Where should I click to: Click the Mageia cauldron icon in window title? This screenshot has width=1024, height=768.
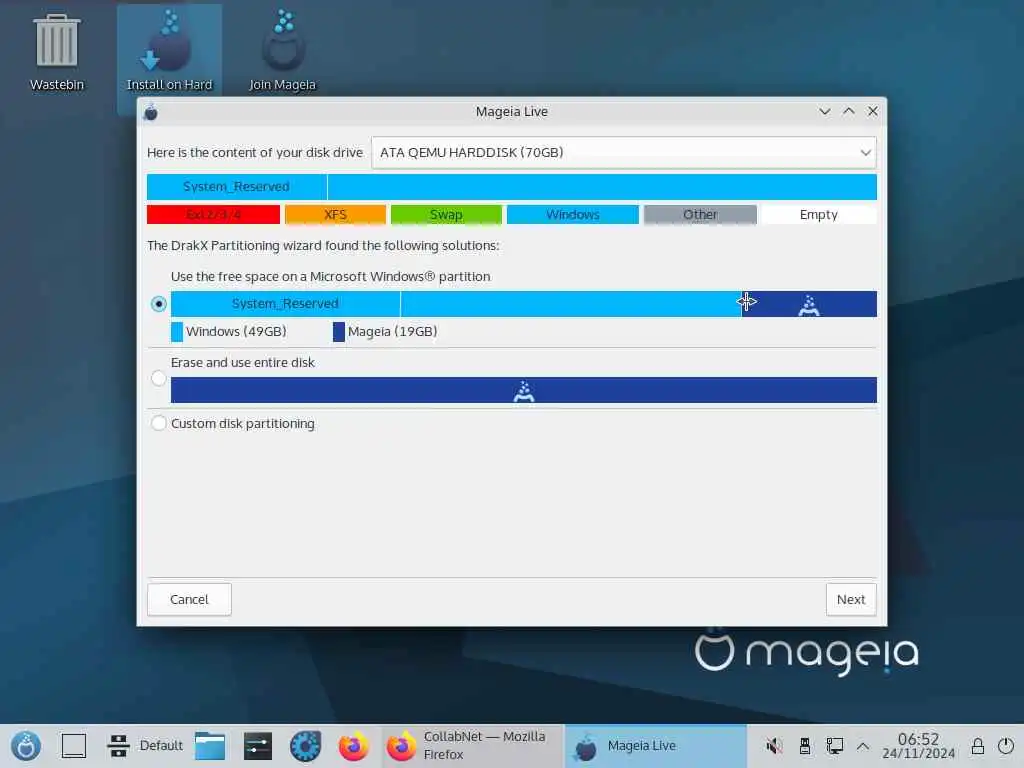coord(151,112)
